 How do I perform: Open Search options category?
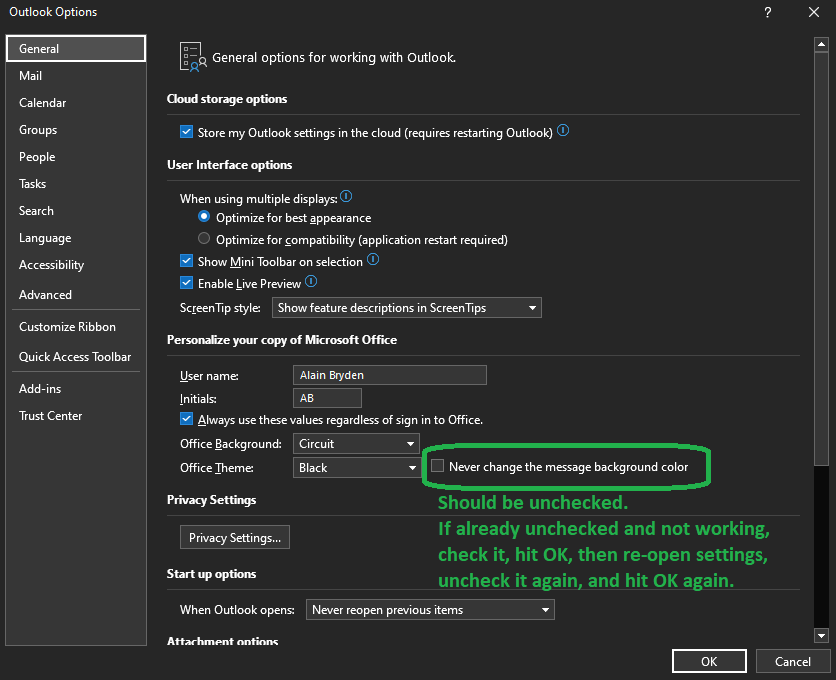tap(76, 211)
